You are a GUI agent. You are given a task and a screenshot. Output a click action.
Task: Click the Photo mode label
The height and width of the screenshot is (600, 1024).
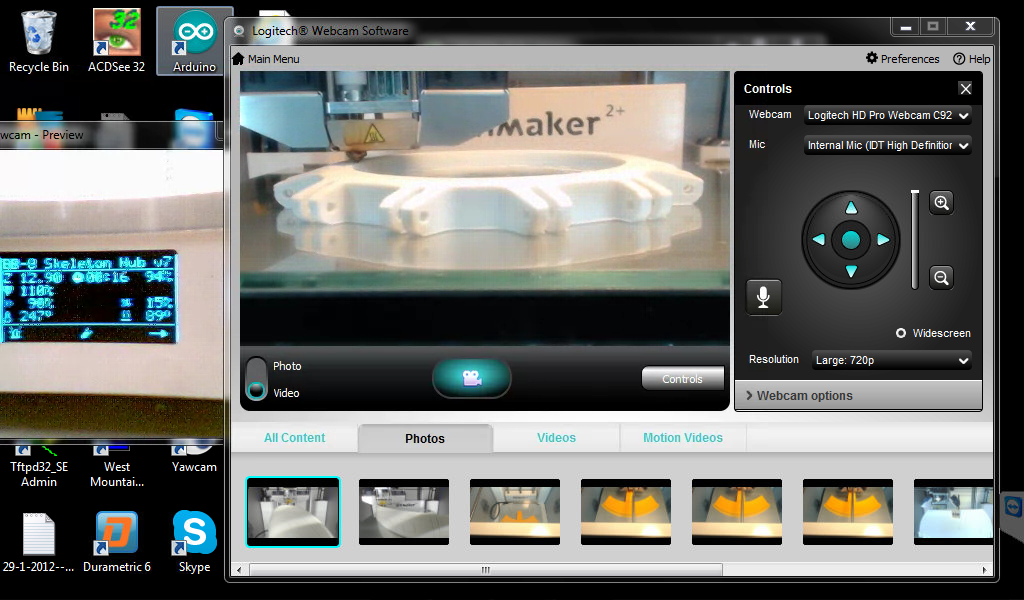(x=287, y=366)
